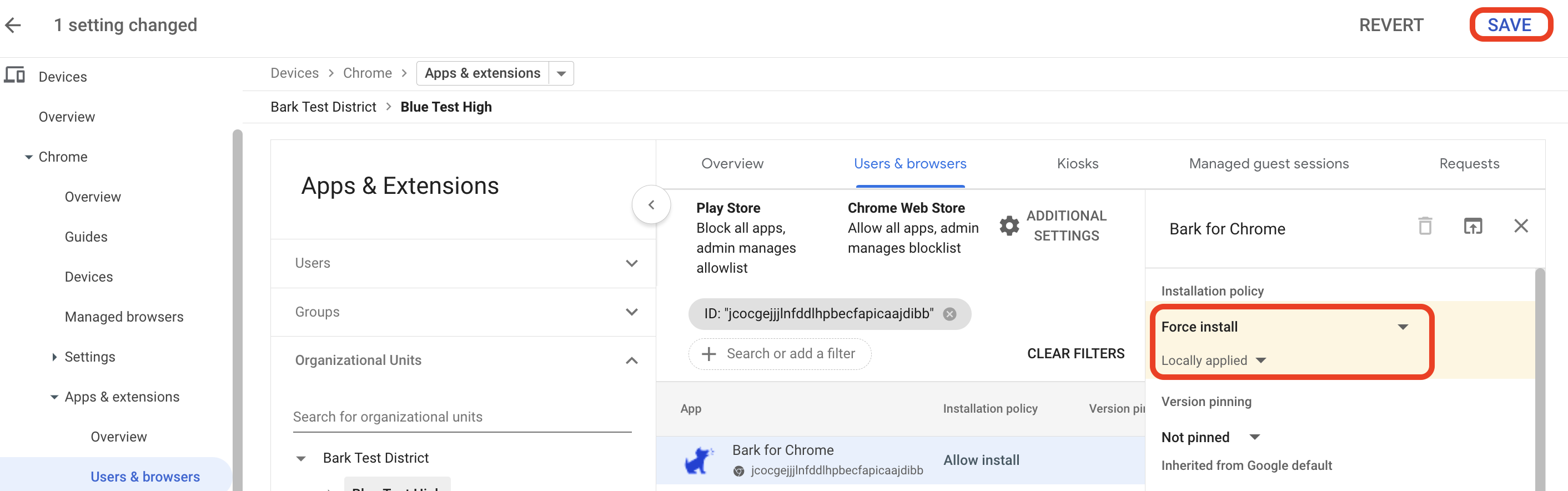Screen dimensions: 1568x491
Task: Click the Search or add a filter field
Action: (779, 354)
